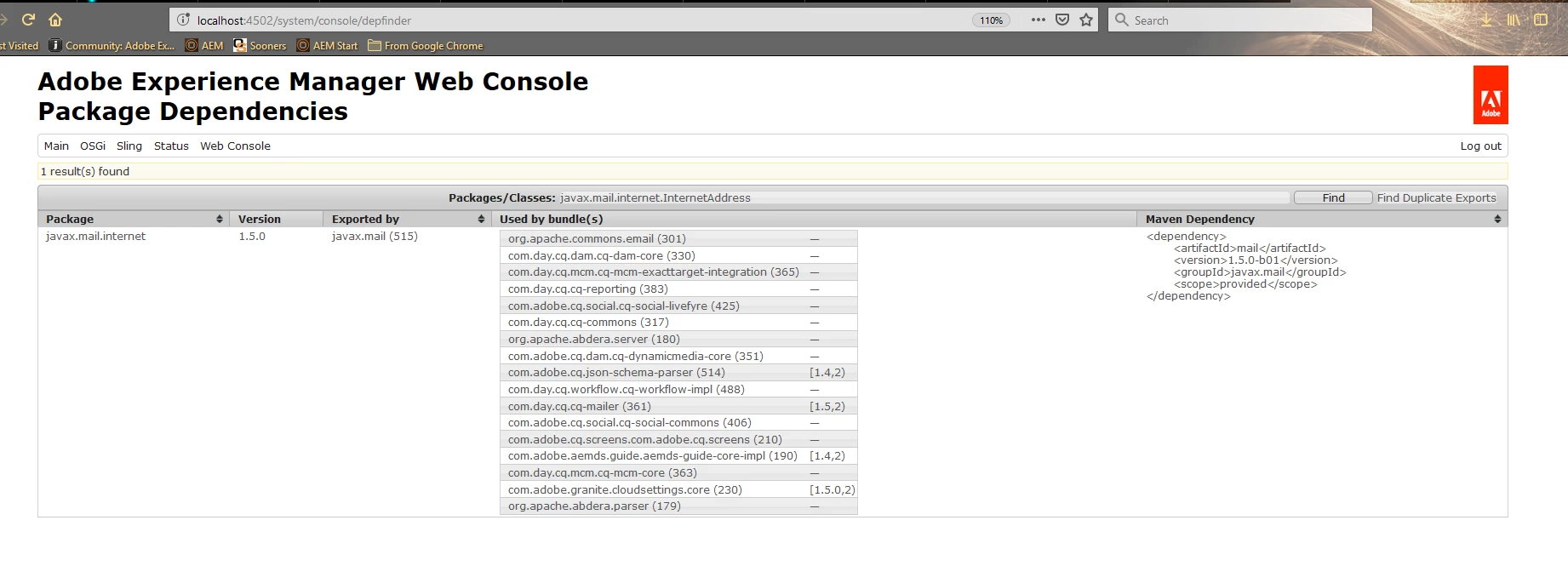The height and width of the screenshot is (566, 1568).
Task: Open com.day.cq.cq-commons (317) bundle
Action: tap(588, 322)
